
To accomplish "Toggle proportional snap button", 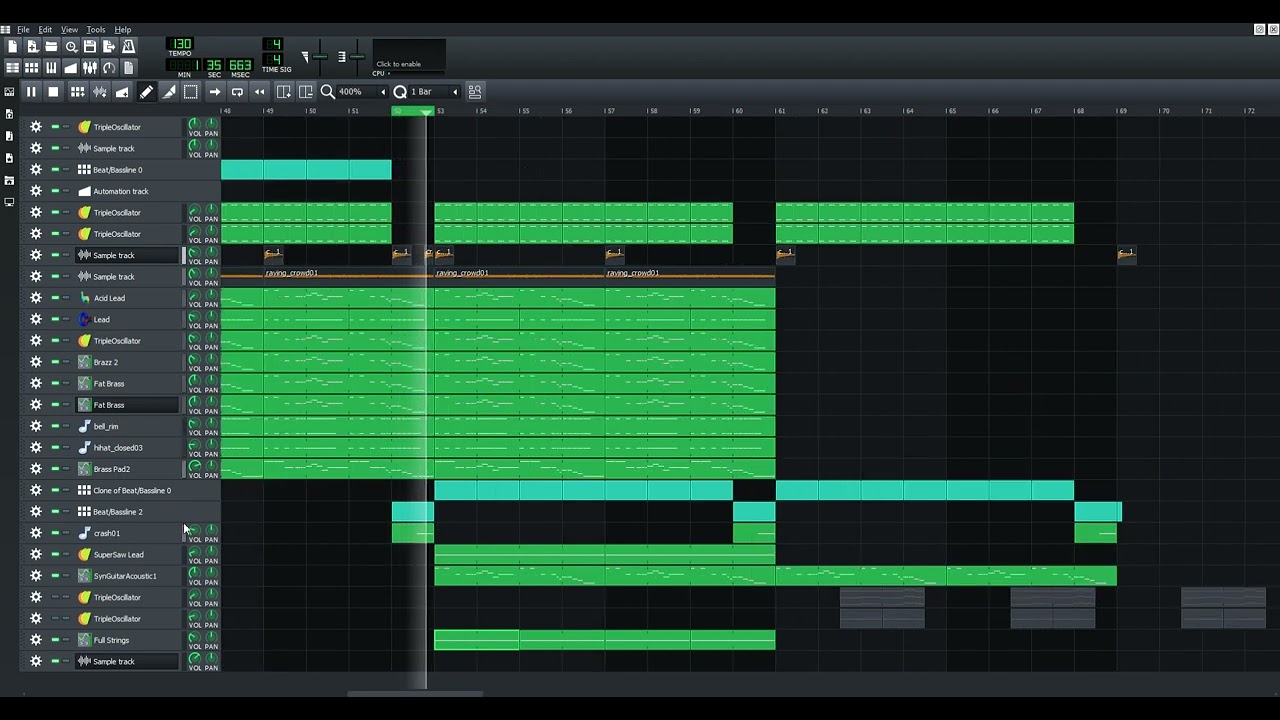I will 475,92.
